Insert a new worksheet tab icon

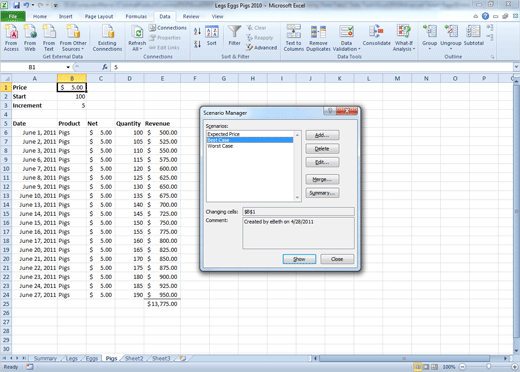pos(182,358)
